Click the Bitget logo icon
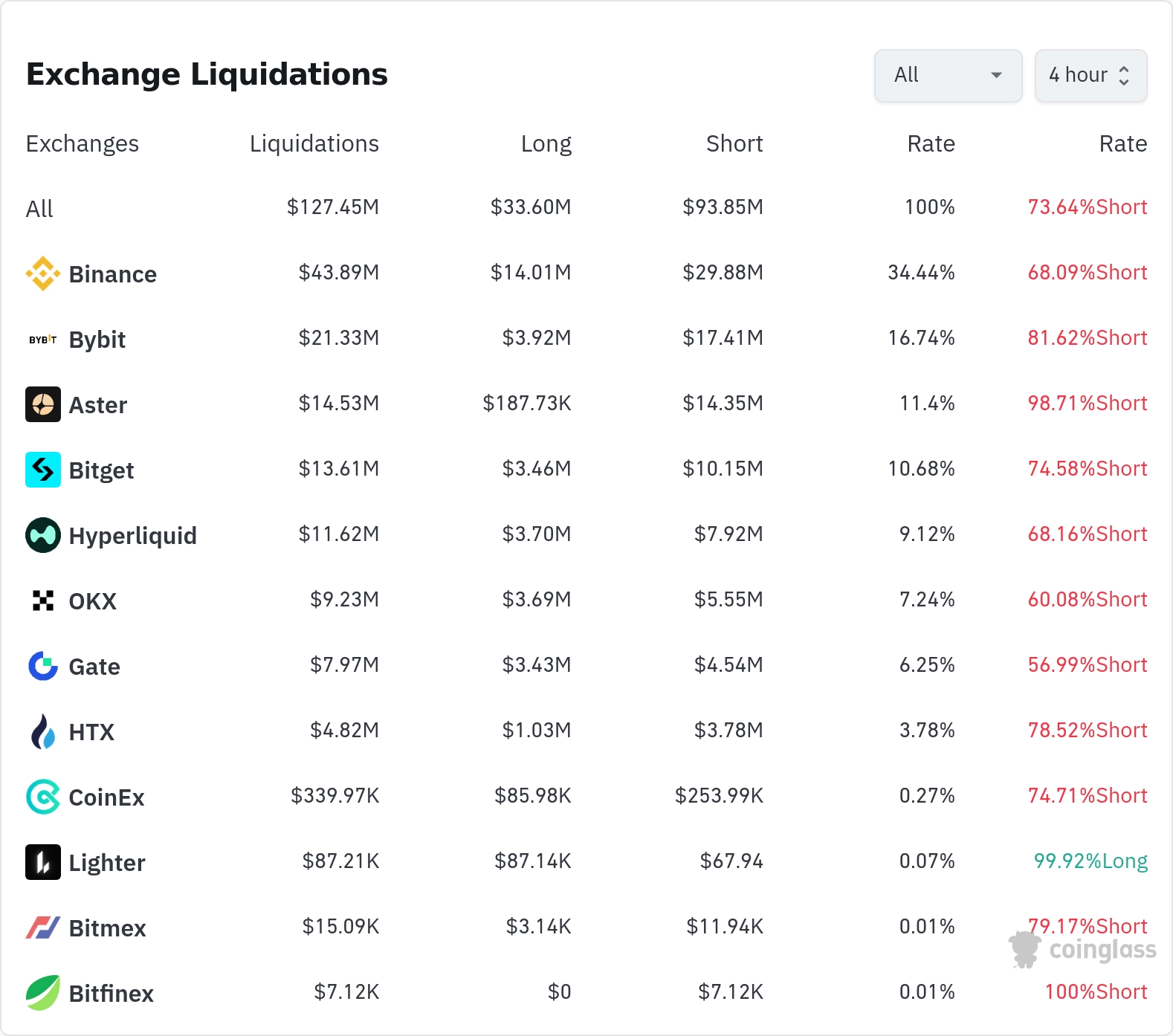1173x1036 pixels. tap(43, 470)
